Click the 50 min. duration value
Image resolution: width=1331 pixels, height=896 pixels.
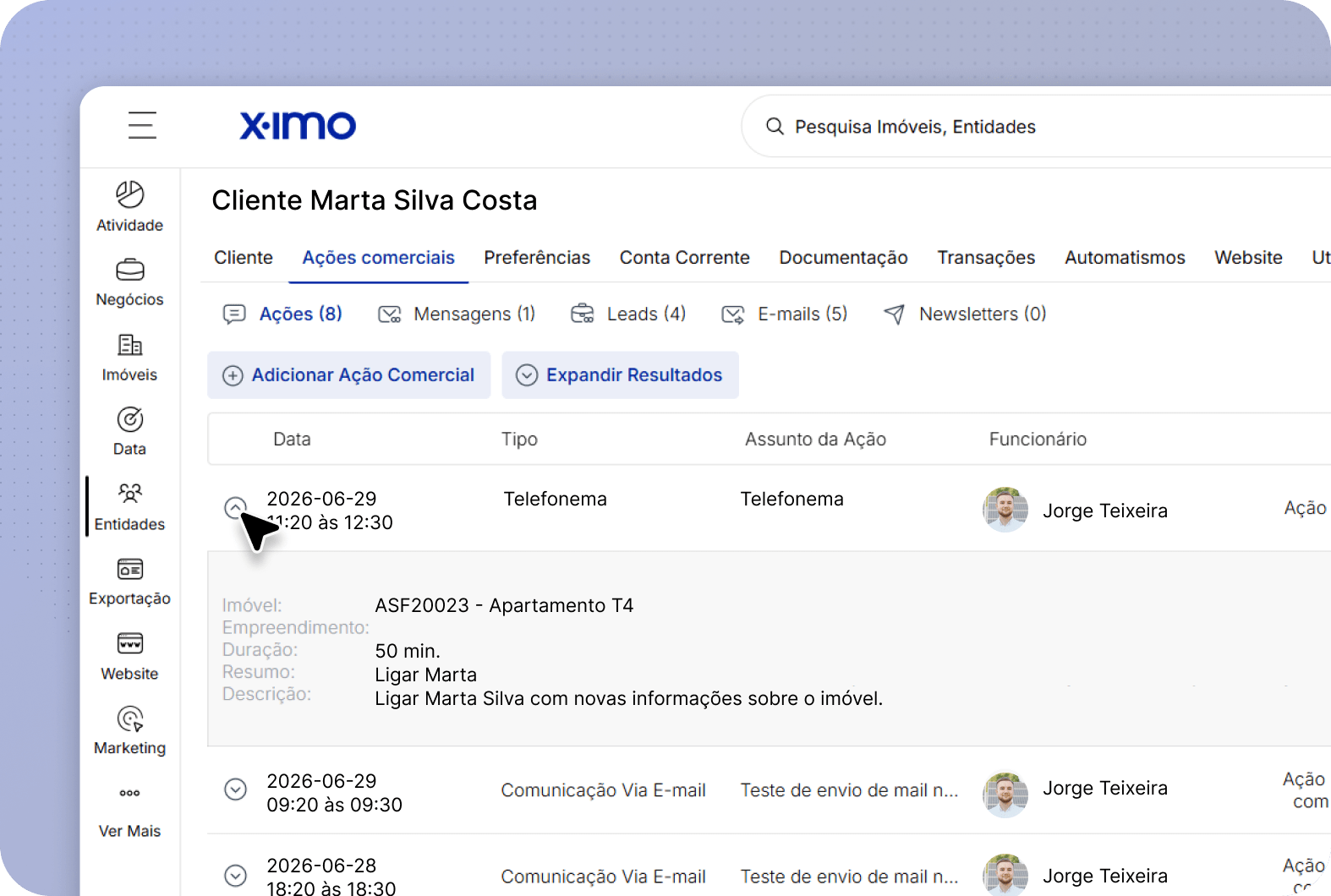tap(408, 652)
